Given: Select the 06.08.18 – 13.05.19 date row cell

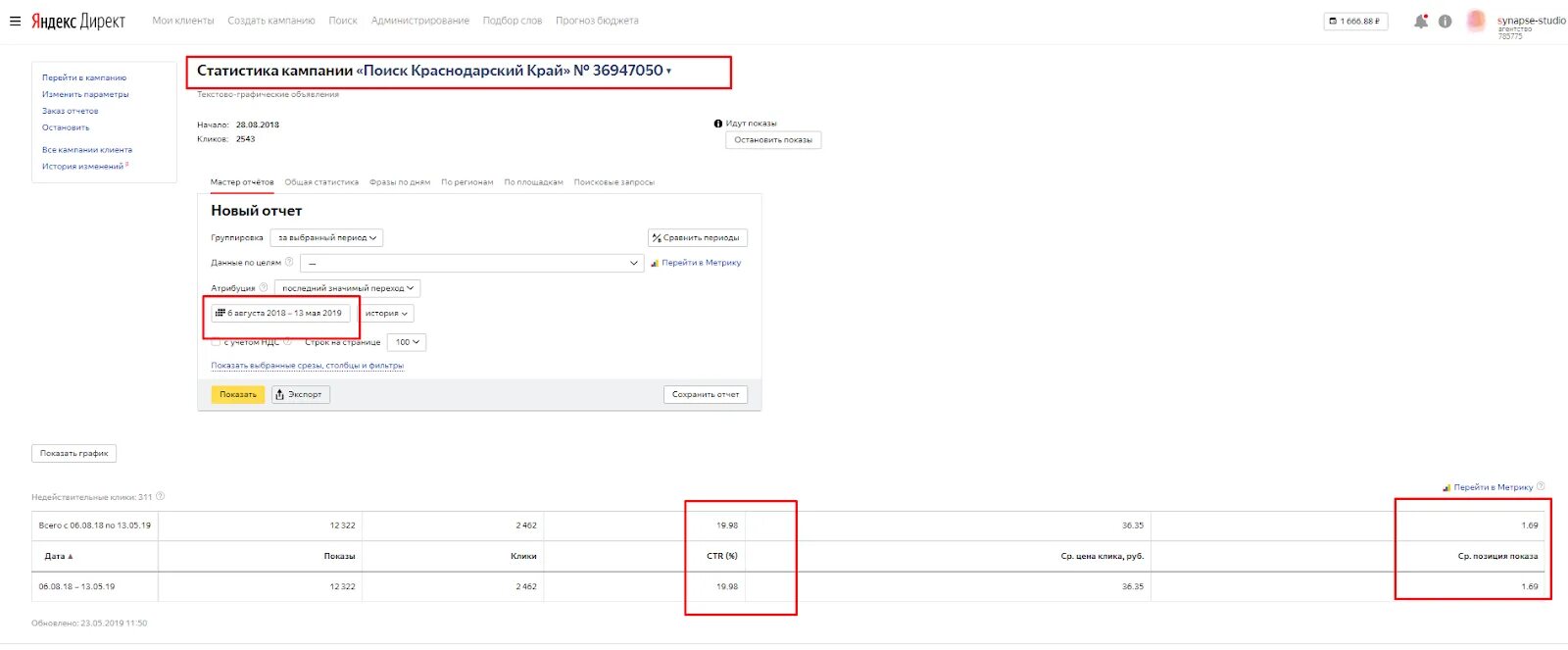Looking at the screenshot, I should pyautogui.click(x=95, y=586).
